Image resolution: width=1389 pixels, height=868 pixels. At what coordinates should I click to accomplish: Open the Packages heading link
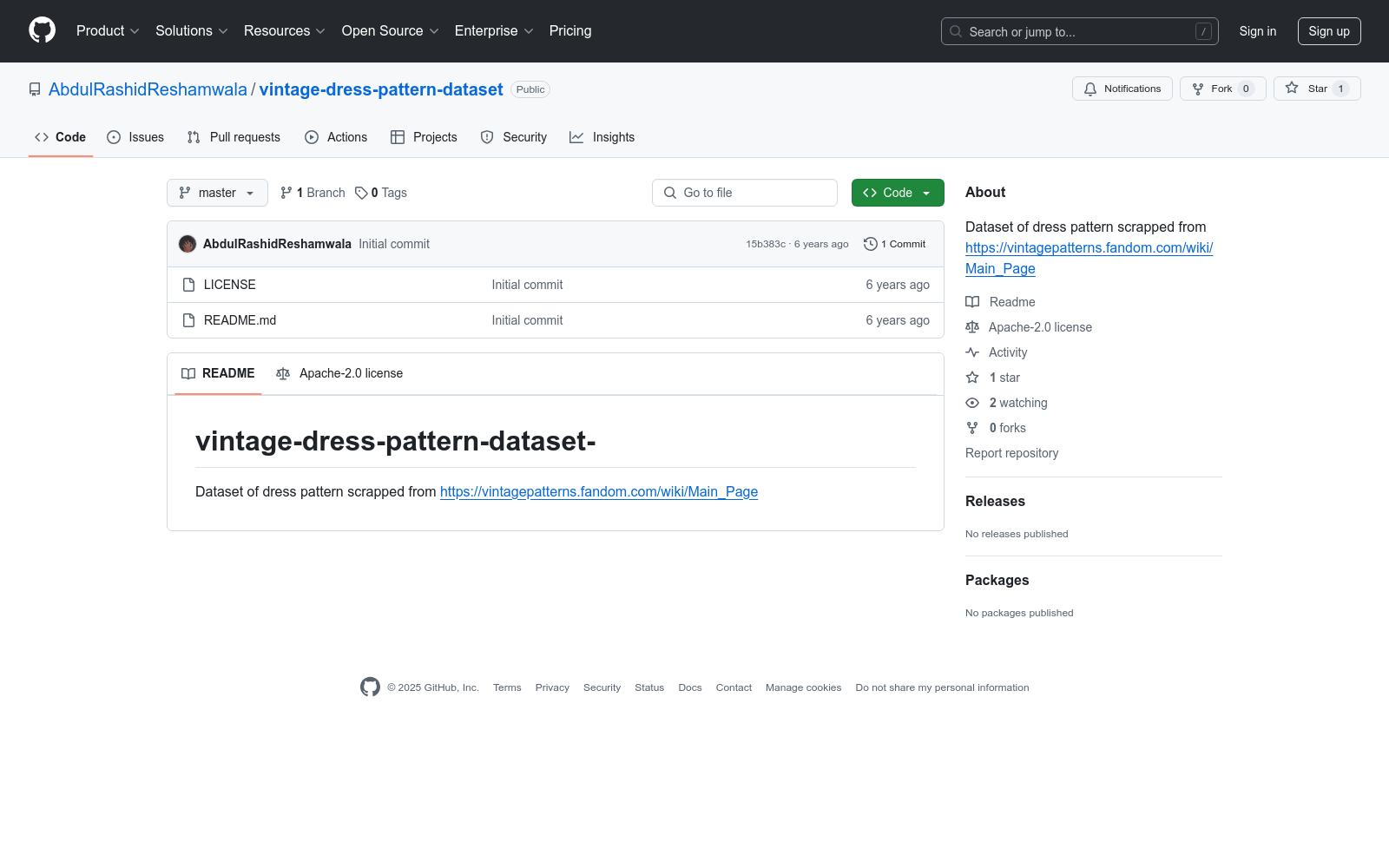point(997,581)
